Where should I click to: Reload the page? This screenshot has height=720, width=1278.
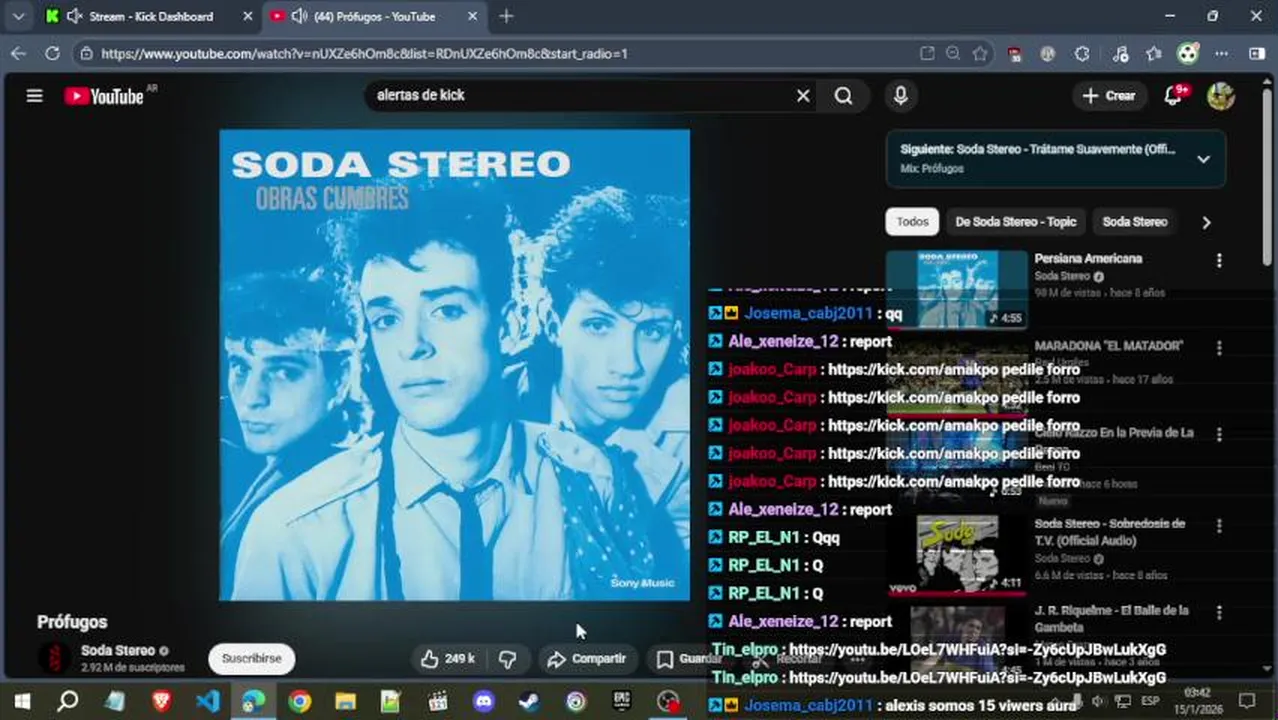click(x=52, y=54)
